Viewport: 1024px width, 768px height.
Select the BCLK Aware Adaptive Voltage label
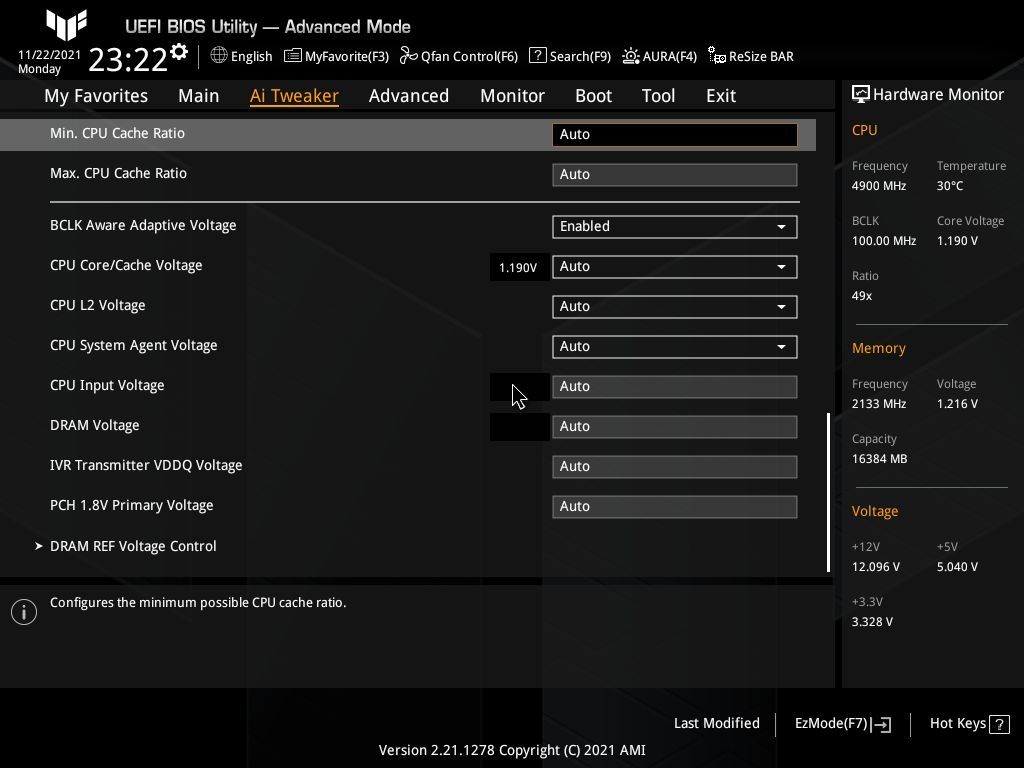coord(143,225)
